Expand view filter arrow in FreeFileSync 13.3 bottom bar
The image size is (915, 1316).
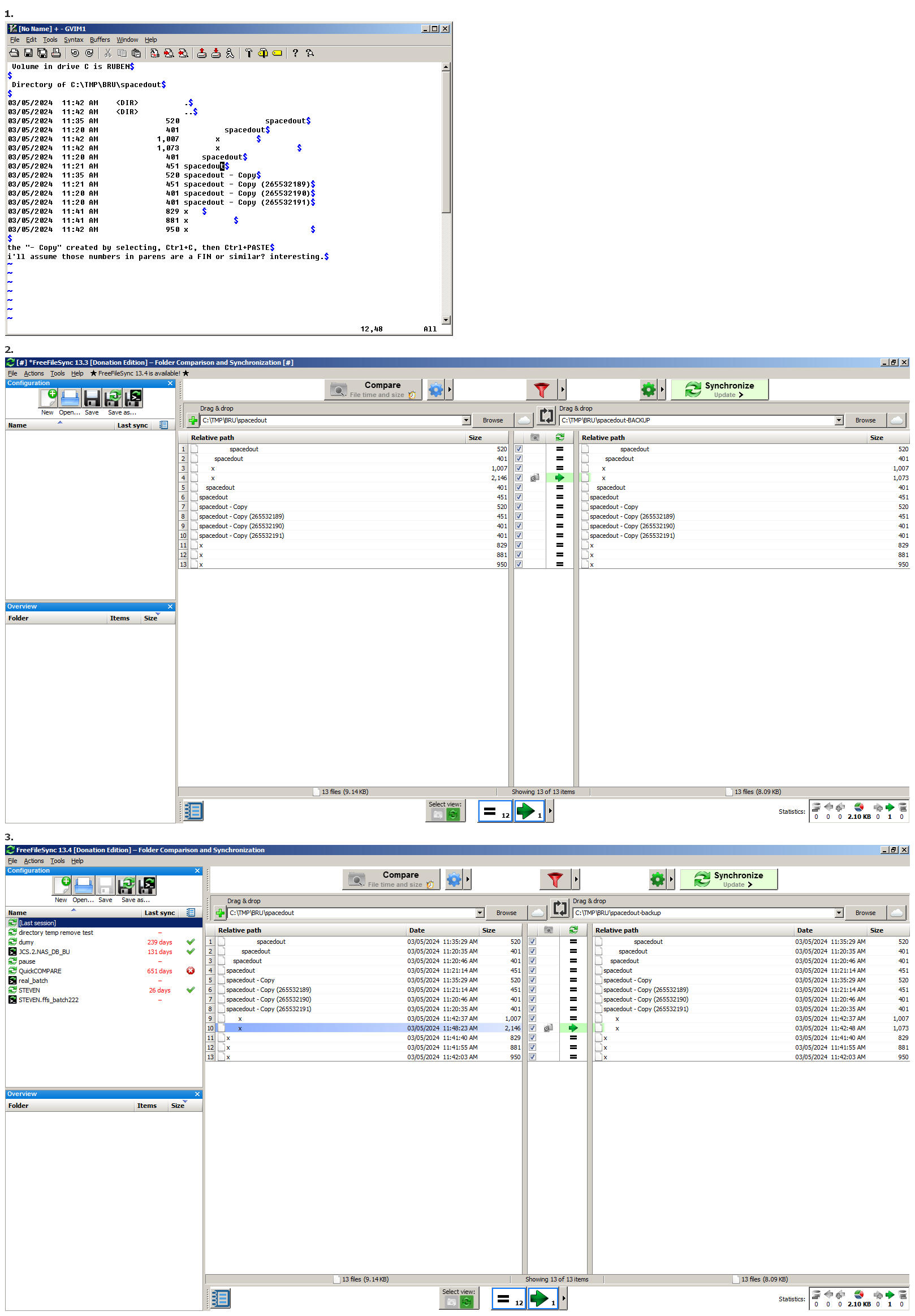(550, 811)
